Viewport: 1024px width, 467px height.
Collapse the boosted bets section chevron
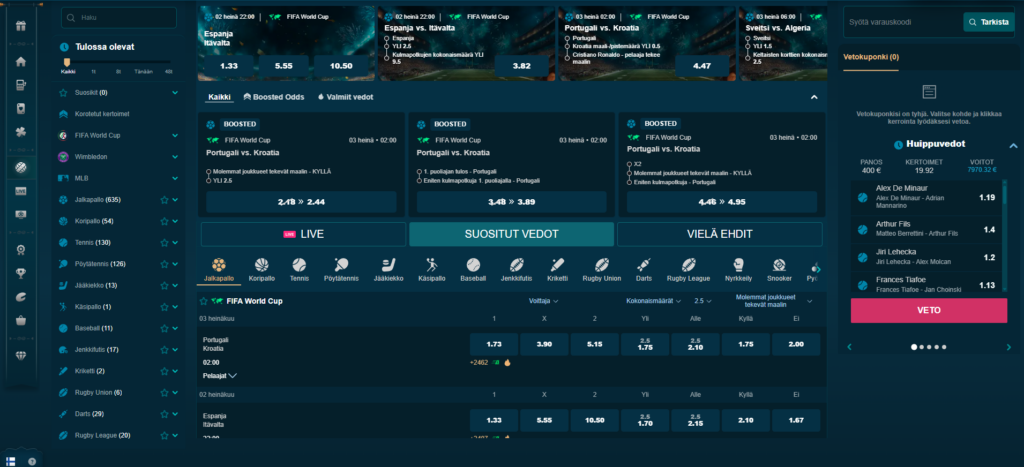point(814,97)
